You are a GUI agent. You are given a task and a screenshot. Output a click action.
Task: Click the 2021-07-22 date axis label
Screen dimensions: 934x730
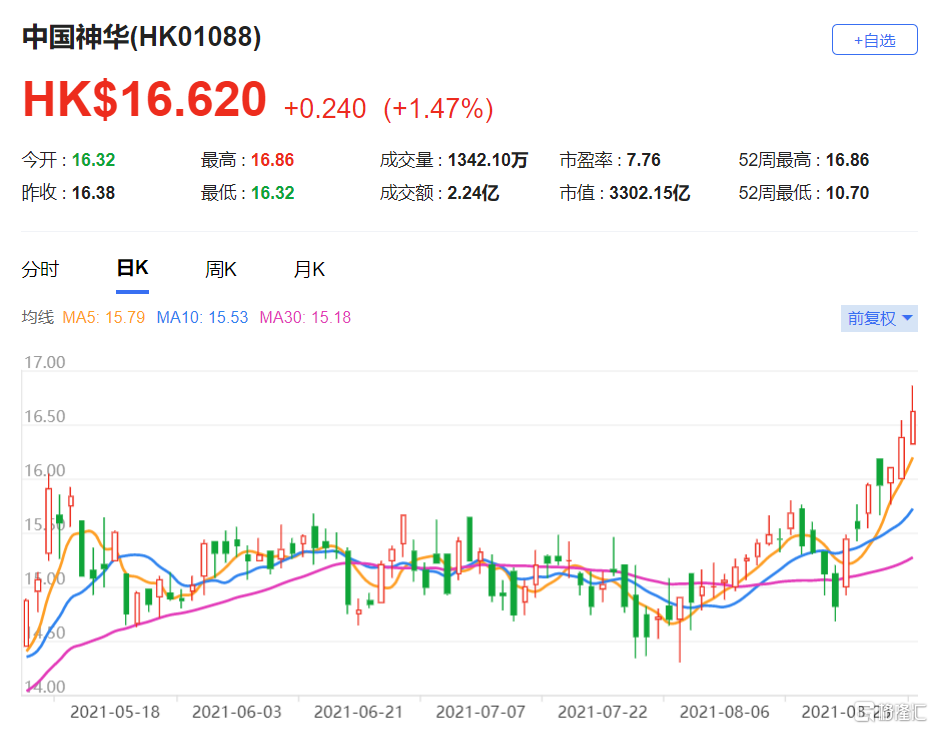point(602,712)
